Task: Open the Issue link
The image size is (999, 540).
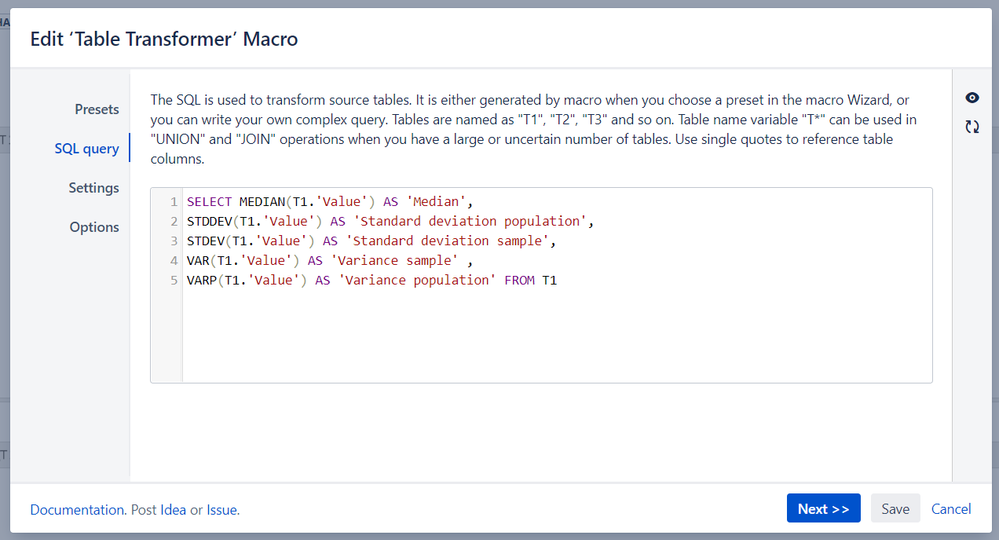Action: pyautogui.click(x=222, y=510)
